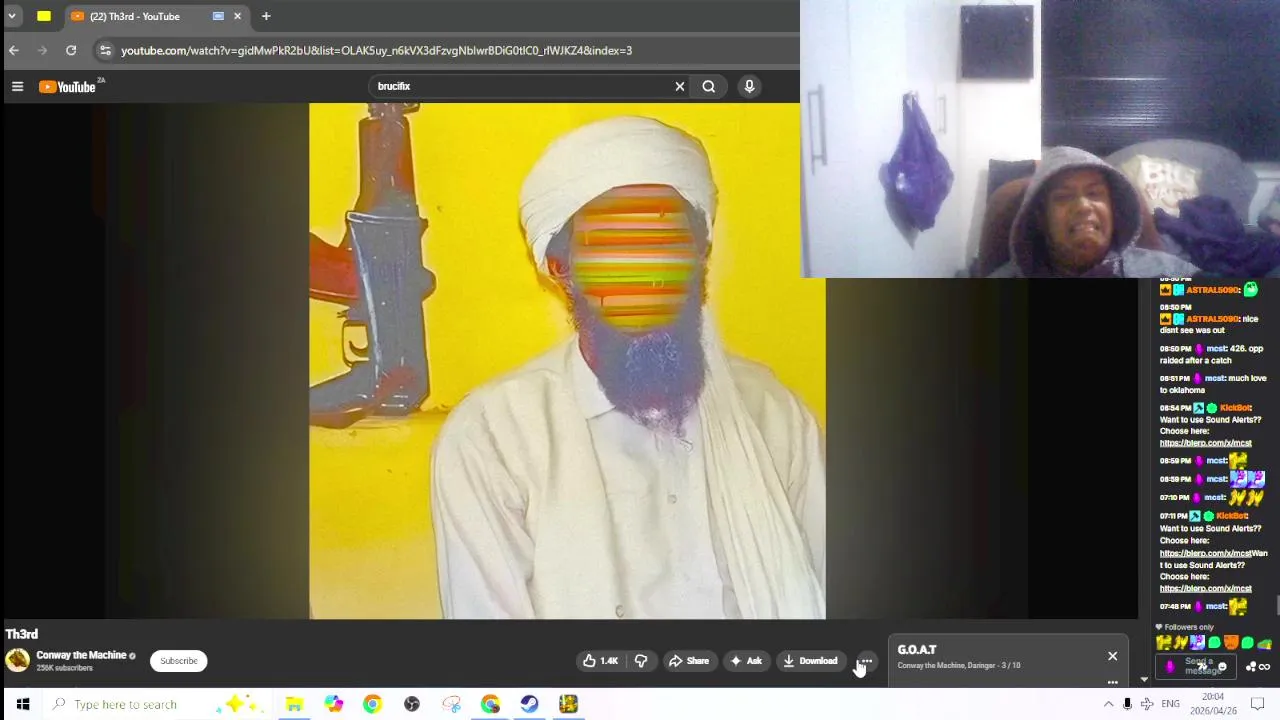Click the chat panel scroll down arrow
The width and height of the screenshot is (1280, 720).
coord(1144,680)
